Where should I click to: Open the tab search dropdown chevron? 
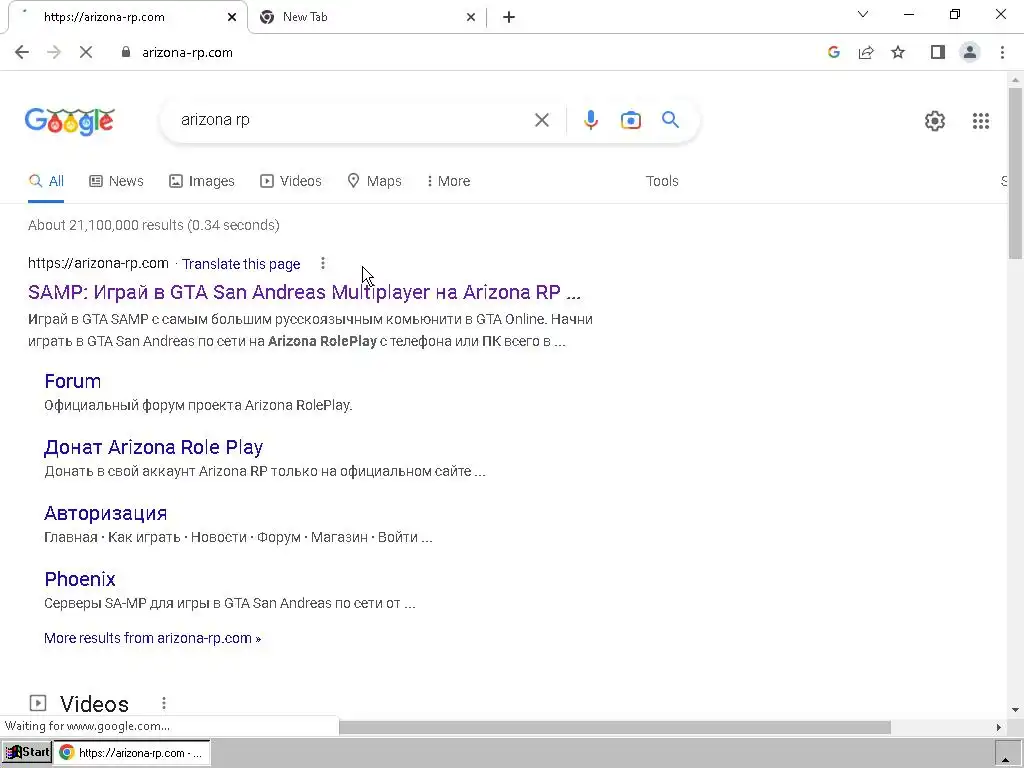coord(863,14)
